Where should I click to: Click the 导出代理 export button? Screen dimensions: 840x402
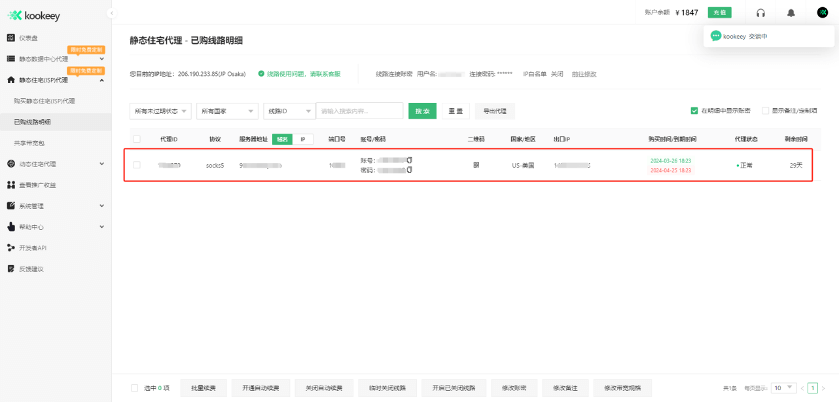494,110
